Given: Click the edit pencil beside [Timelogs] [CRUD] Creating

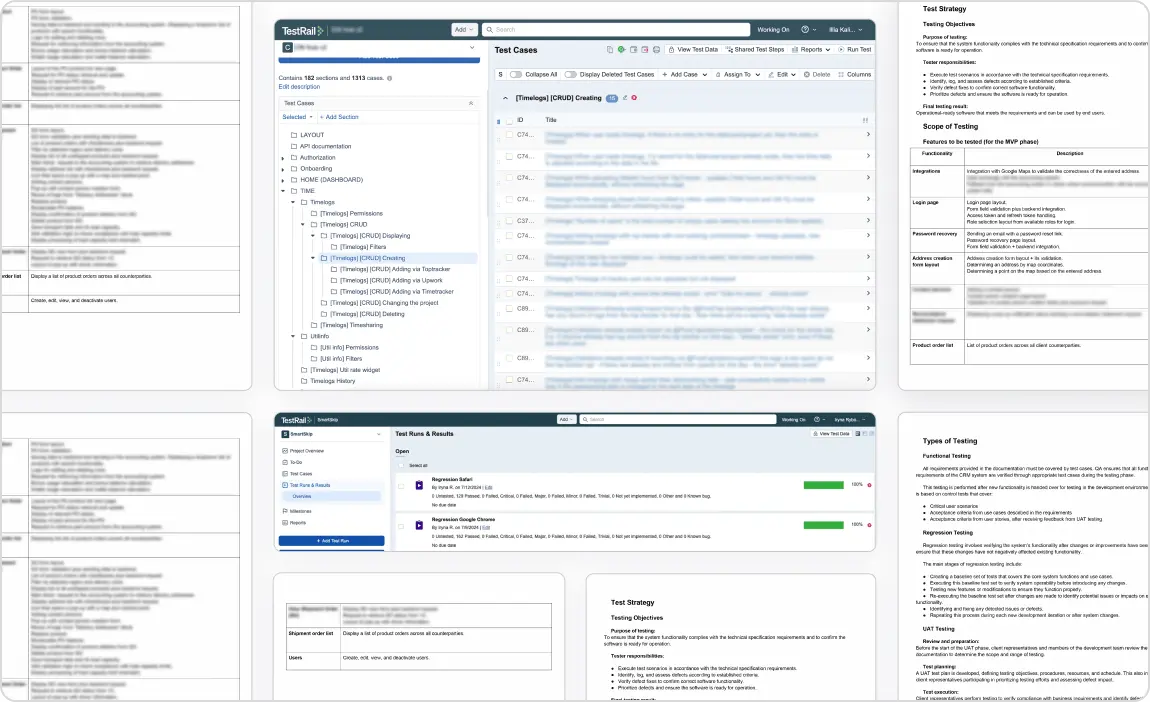Looking at the screenshot, I should point(624,98).
